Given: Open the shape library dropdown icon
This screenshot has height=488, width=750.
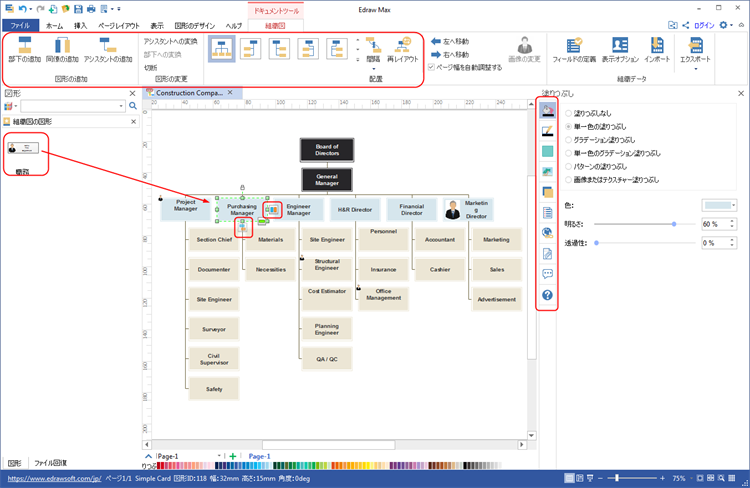Looking at the screenshot, I should (x=10, y=106).
